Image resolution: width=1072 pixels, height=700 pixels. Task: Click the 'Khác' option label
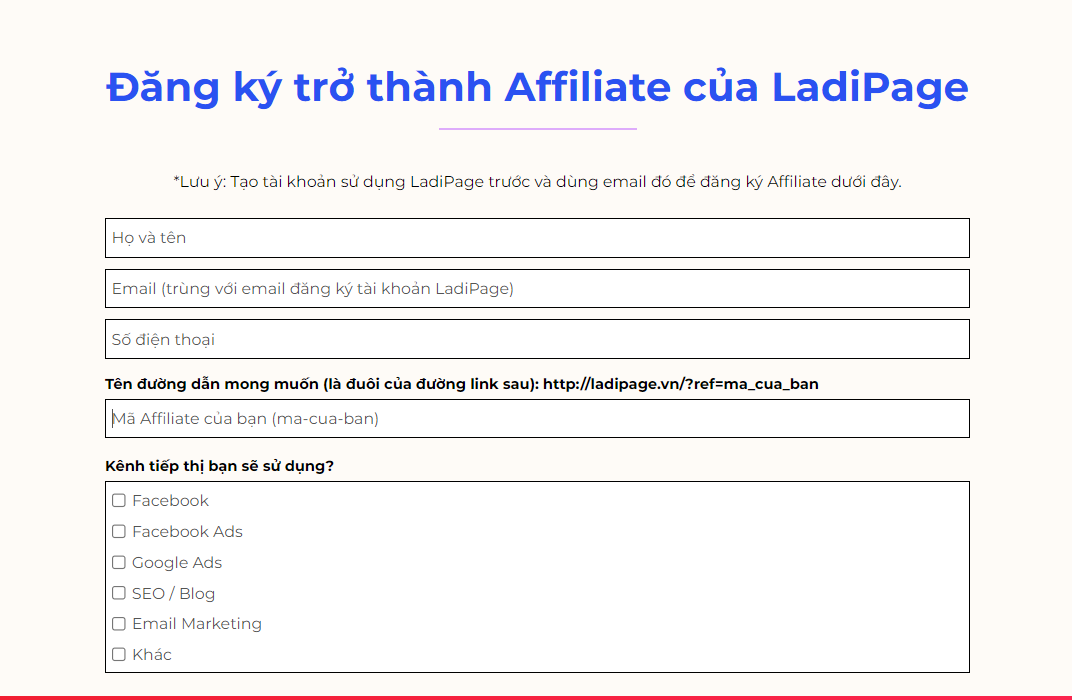(152, 655)
